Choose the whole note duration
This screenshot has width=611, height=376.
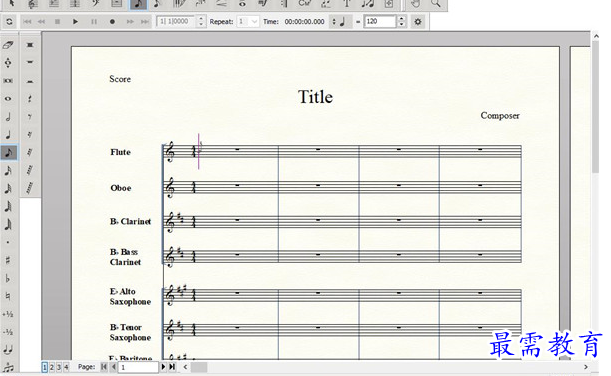pyautogui.click(x=8, y=99)
